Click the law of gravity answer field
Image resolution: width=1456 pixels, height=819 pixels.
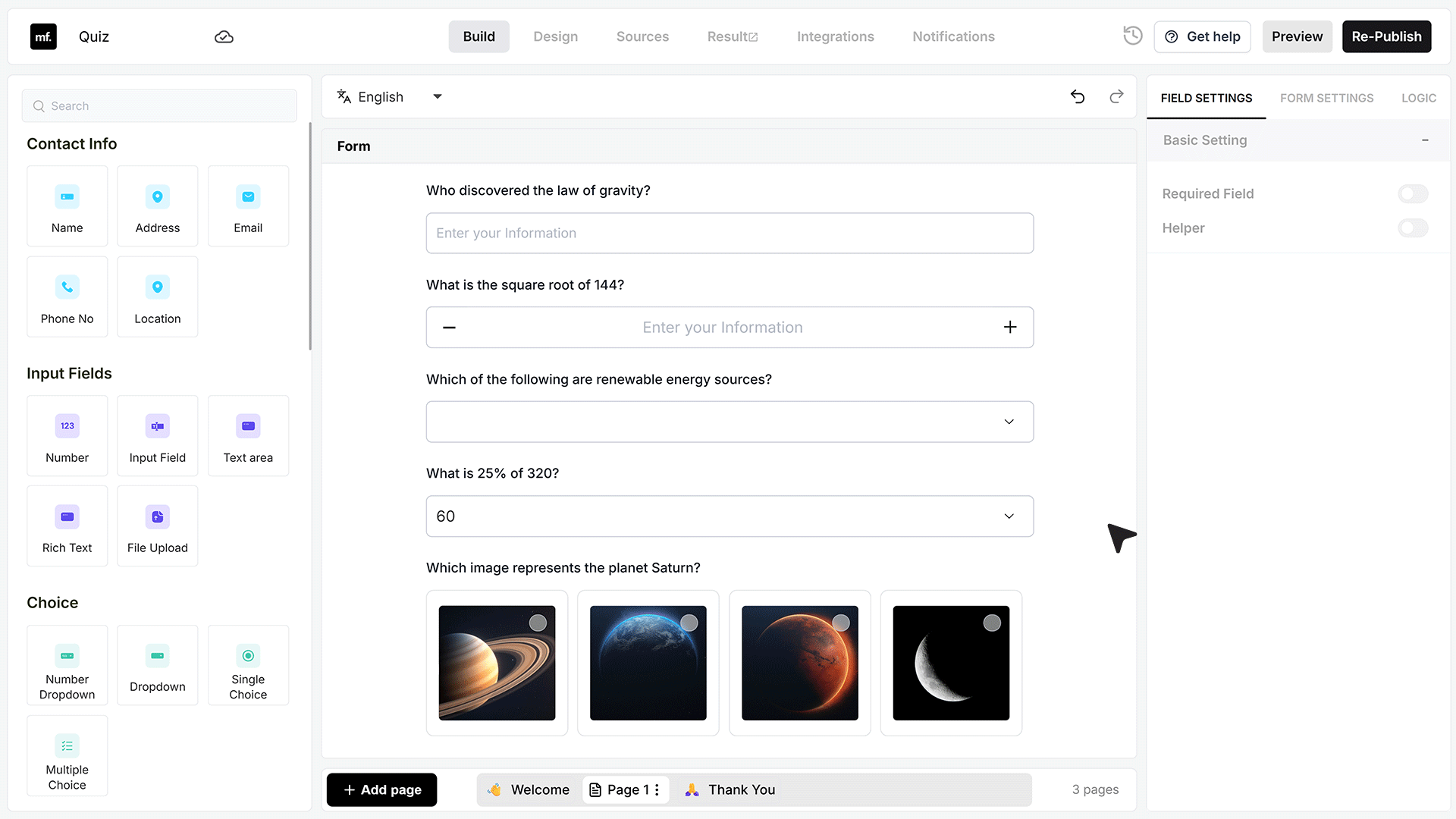[x=730, y=233]
